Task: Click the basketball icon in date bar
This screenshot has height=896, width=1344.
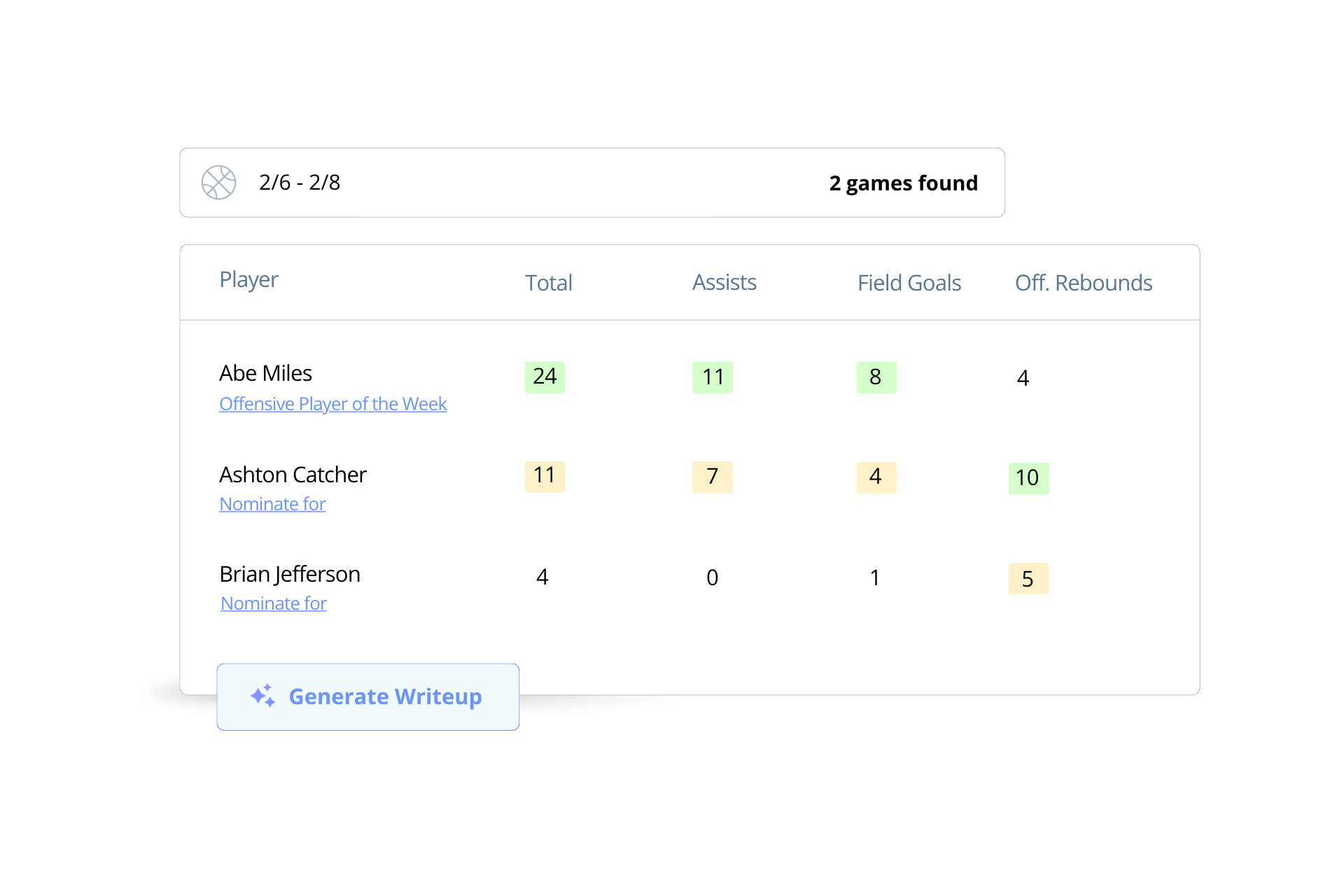Action: (218, 183)
